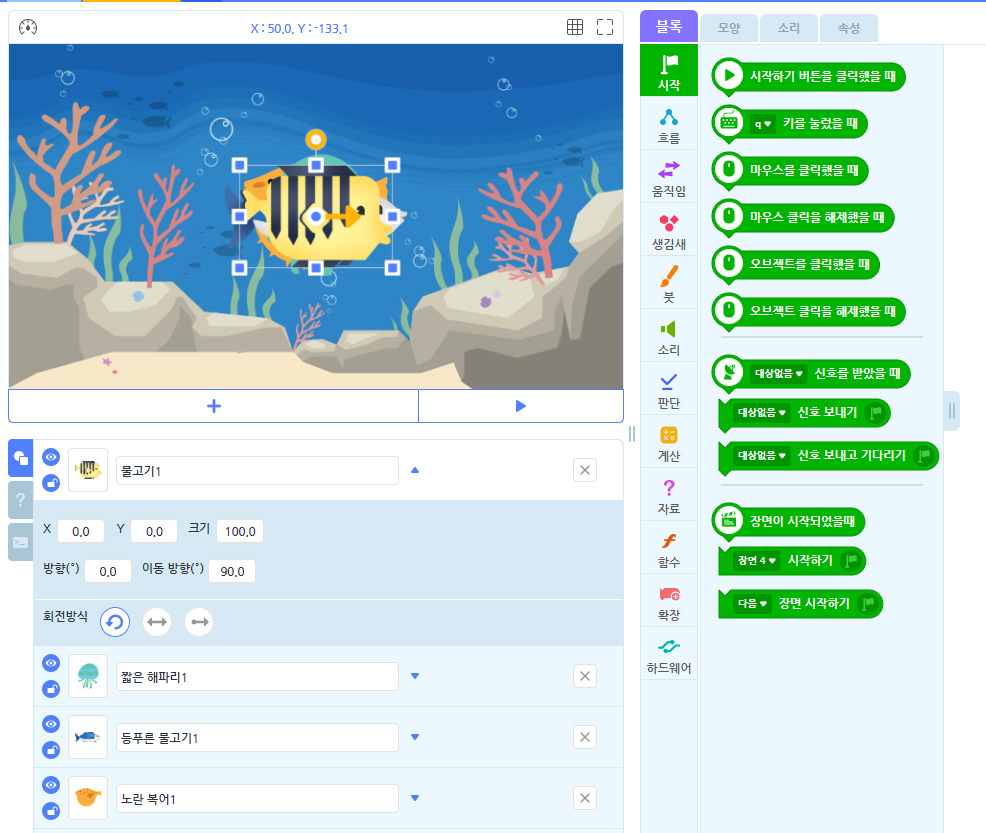Select left-right flip rotation mode
986x833 pixels.
[157, 622]
